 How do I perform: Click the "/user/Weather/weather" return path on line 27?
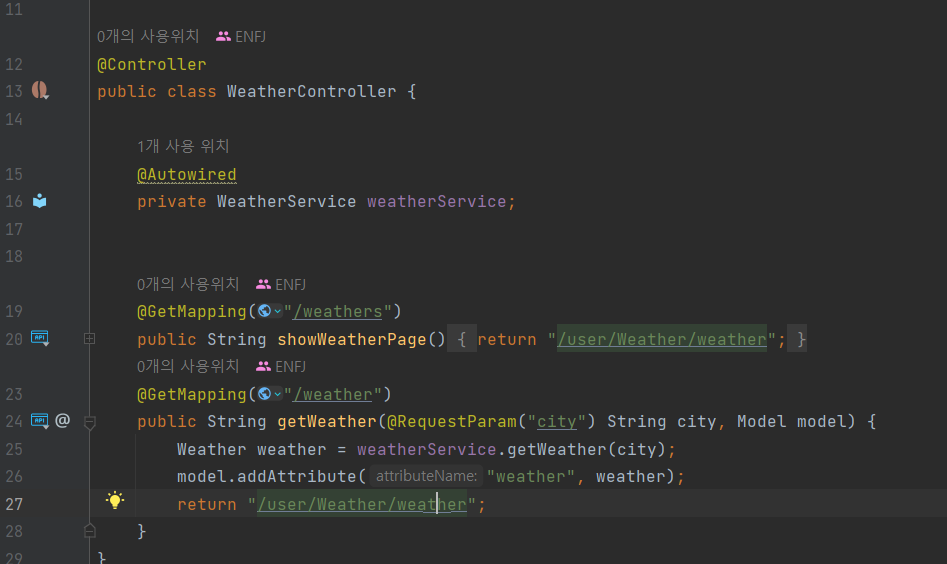[x=362, y=504]
